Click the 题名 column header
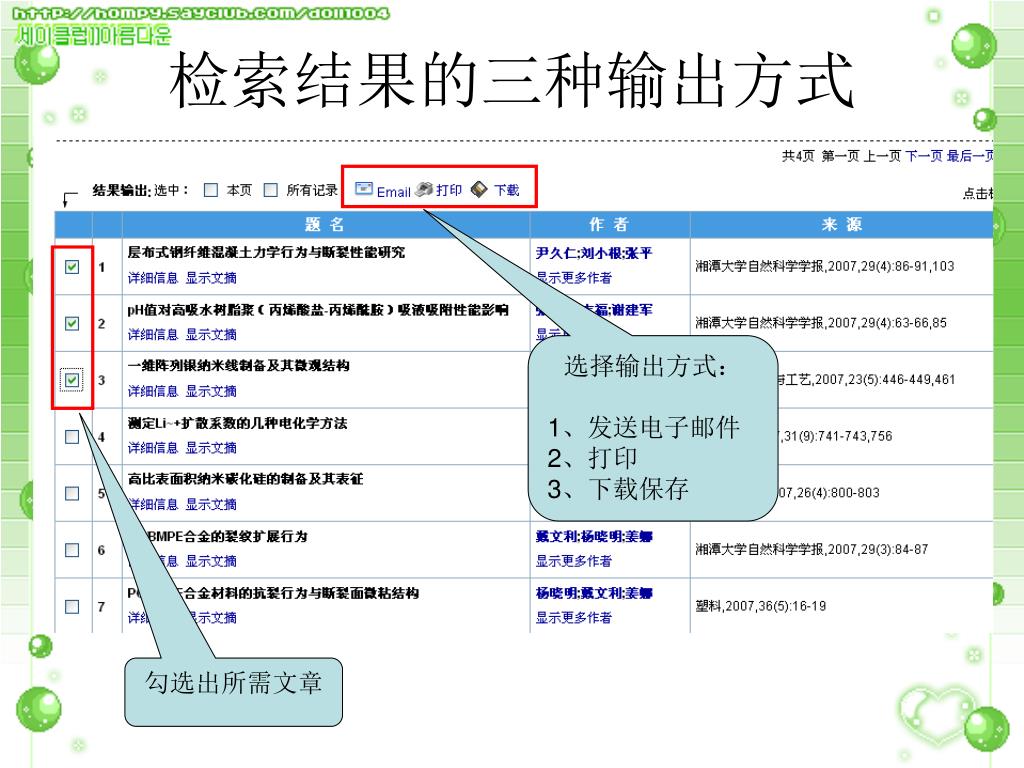The width and height of the screenshot is (1024, 768). [x=325, y=225]
